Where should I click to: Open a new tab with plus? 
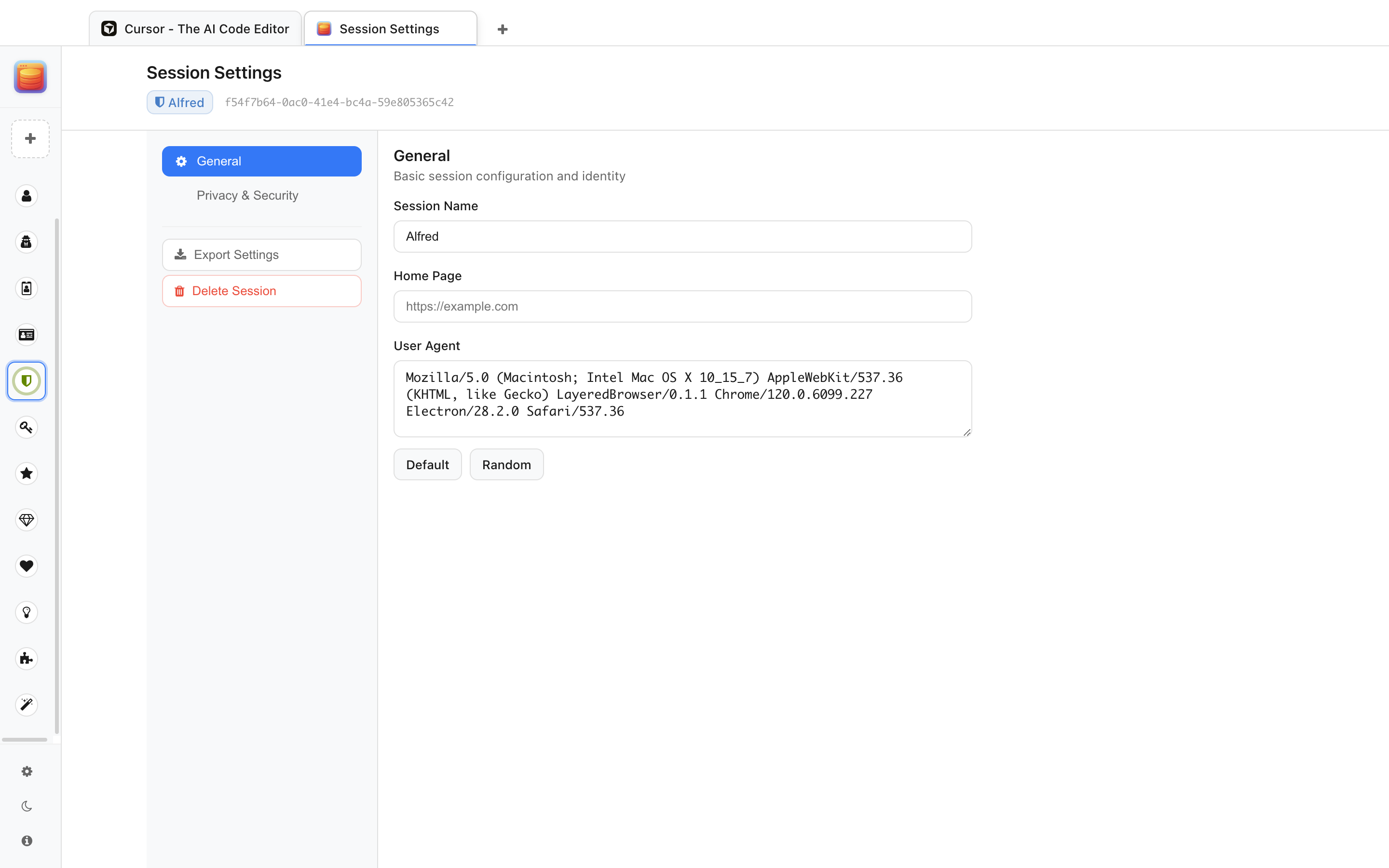502,29
